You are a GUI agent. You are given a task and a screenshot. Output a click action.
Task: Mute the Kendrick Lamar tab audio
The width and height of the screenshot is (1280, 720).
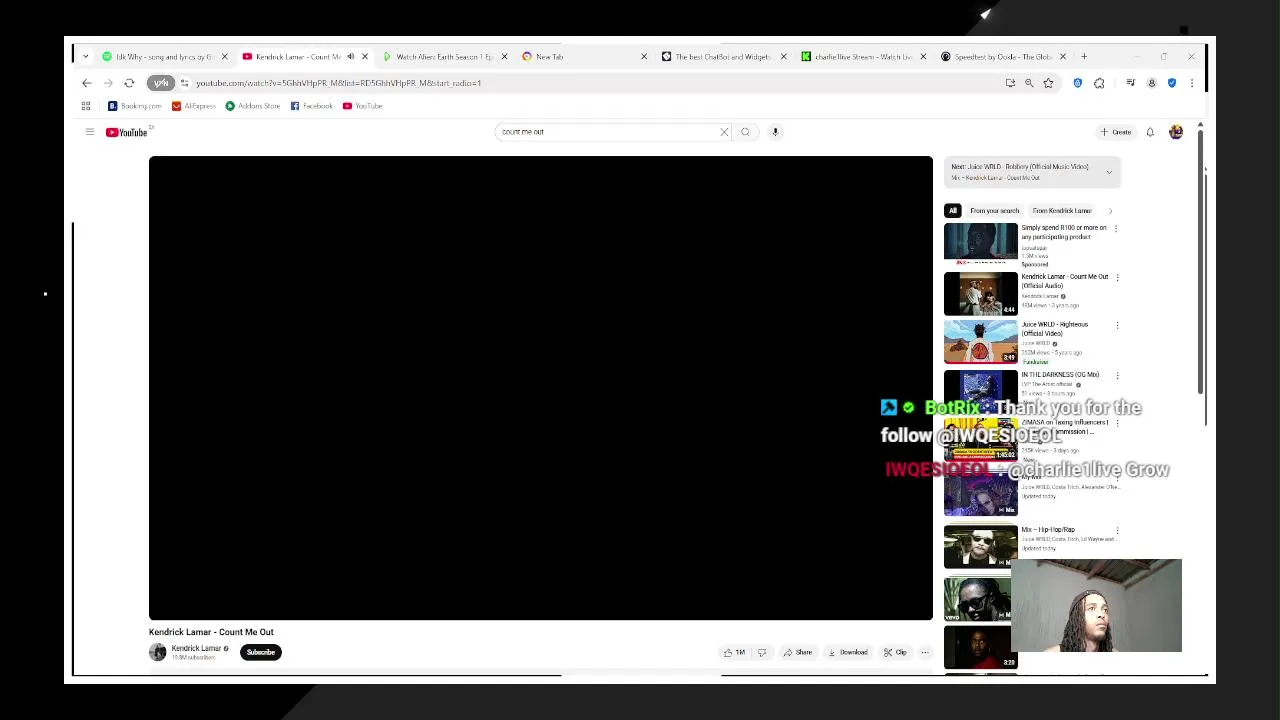(x=350, y=57)
